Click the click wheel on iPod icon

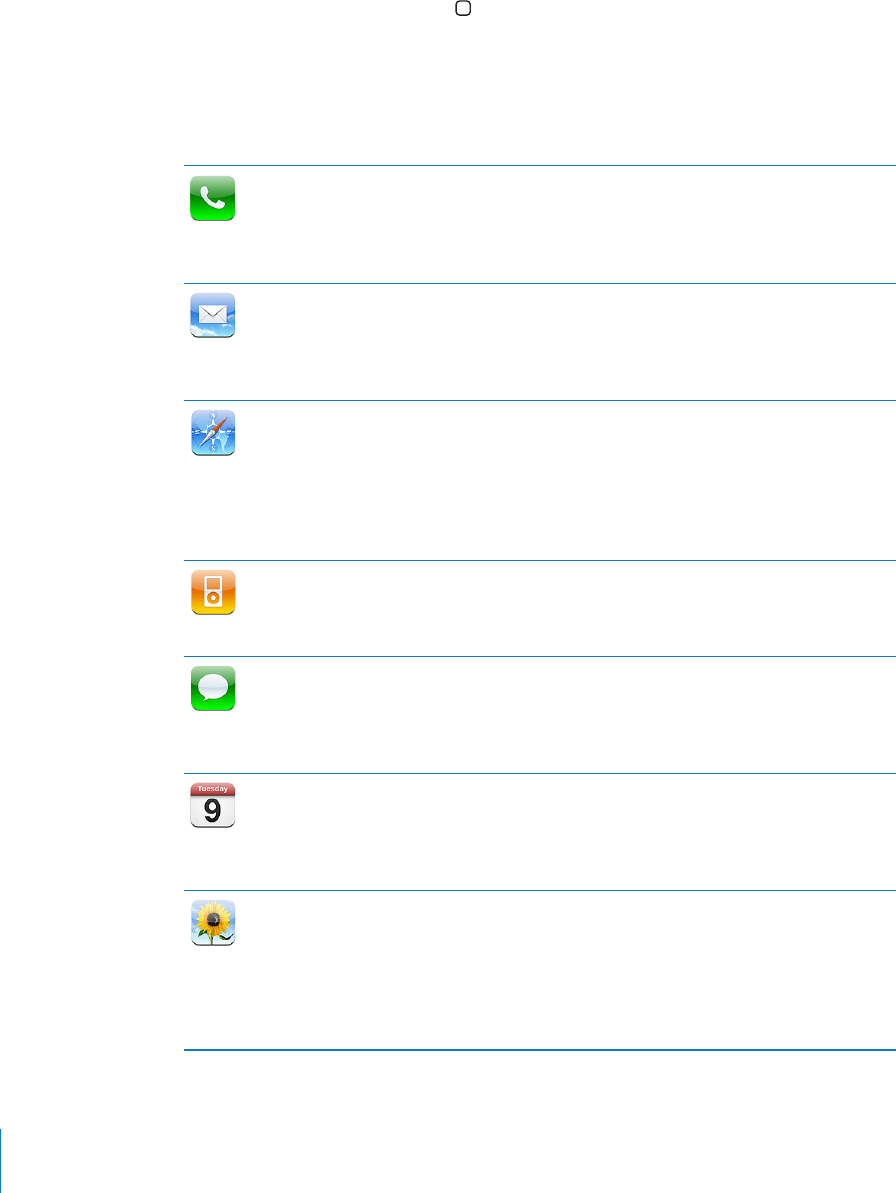click(x=213, y=598)
